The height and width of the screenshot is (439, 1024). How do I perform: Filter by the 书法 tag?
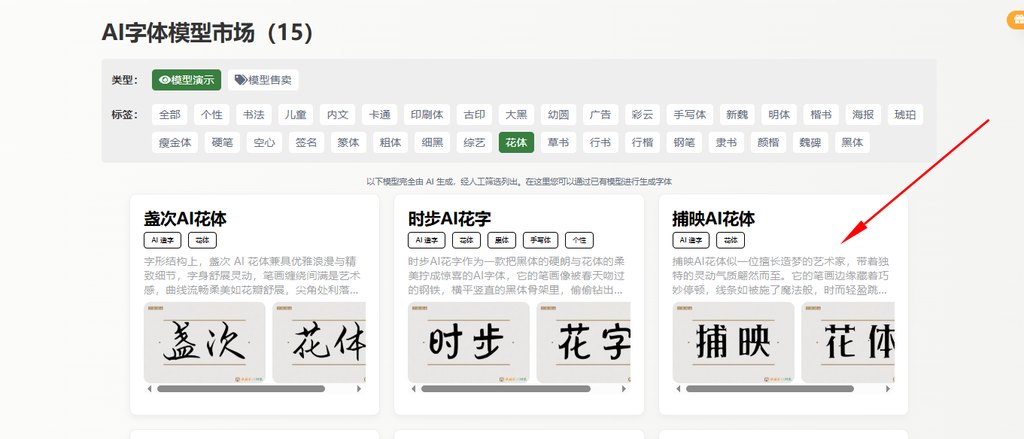tap(253, 114)
